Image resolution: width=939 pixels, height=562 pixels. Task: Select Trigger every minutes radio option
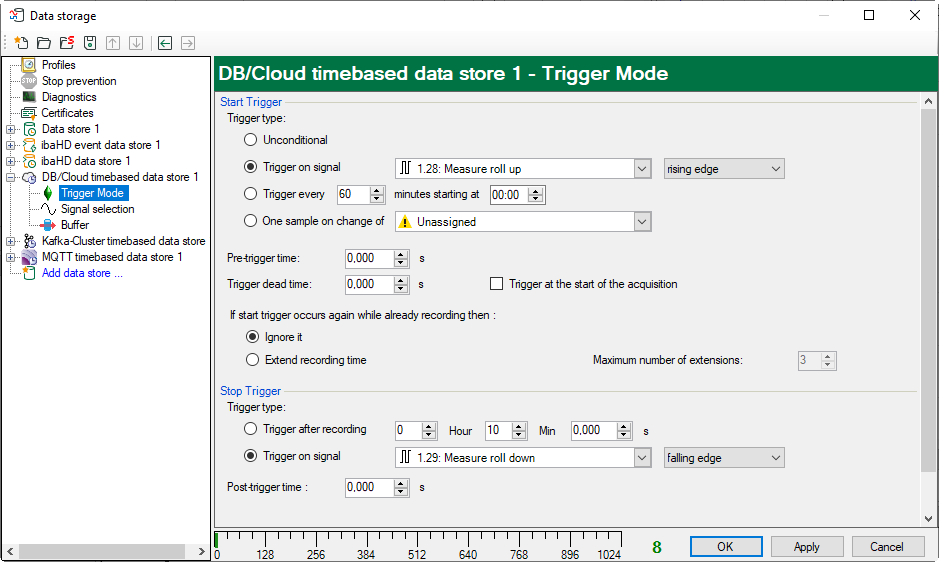tap(250, 194)
